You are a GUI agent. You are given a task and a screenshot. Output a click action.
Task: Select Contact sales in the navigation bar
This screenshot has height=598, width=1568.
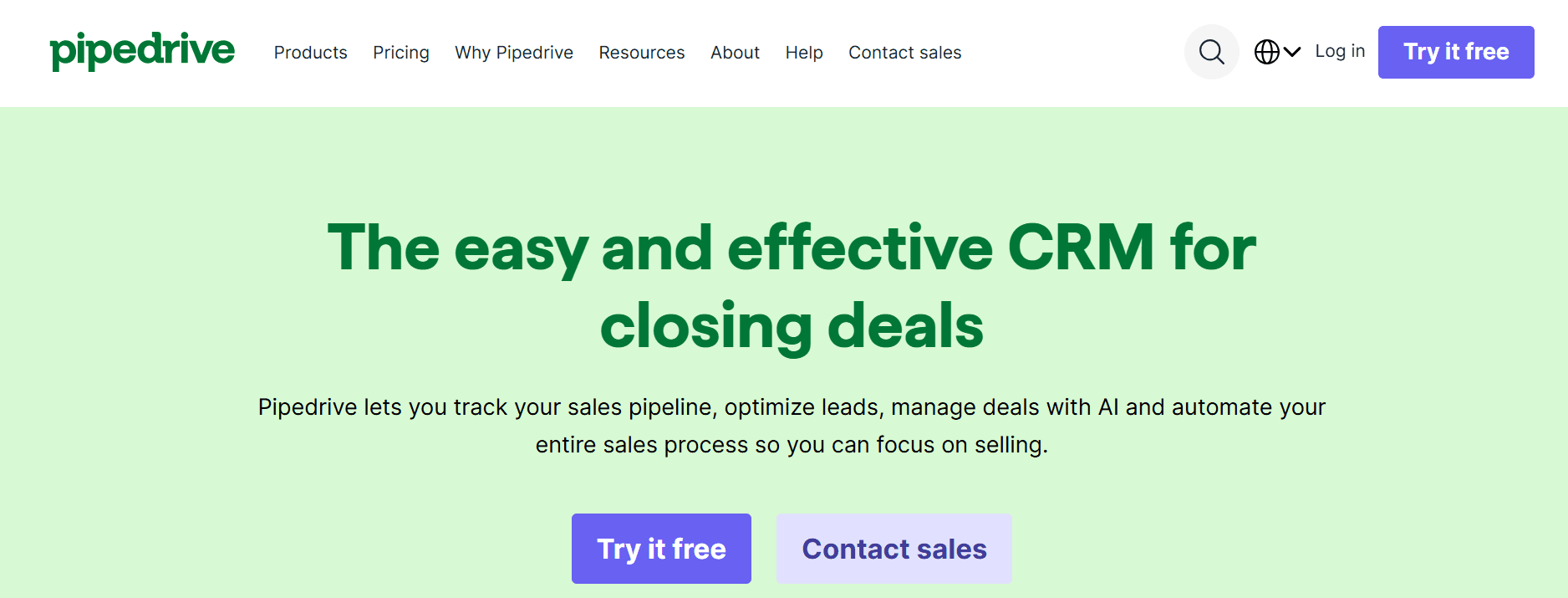click(904, 53)
